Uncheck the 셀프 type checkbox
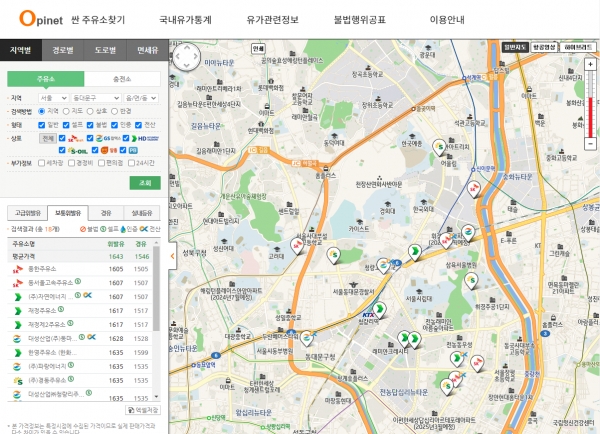 point(66,125)
